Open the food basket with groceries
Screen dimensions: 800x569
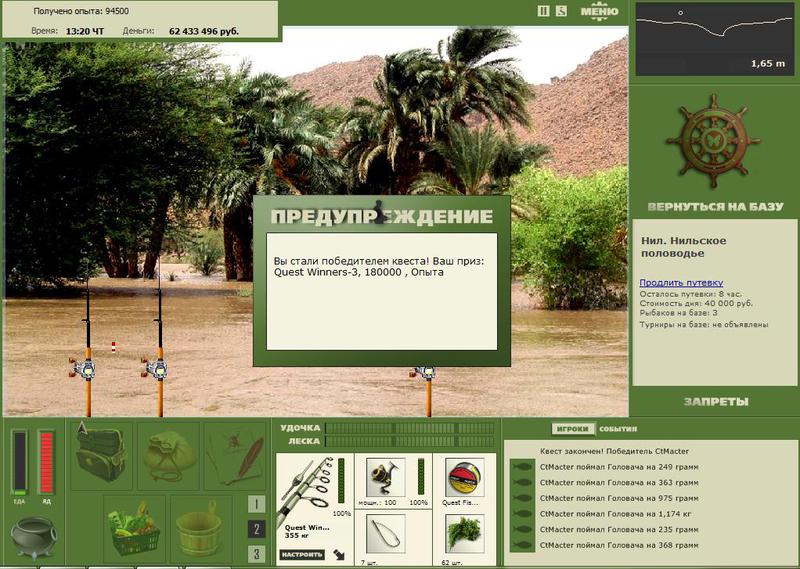point(134,529)
